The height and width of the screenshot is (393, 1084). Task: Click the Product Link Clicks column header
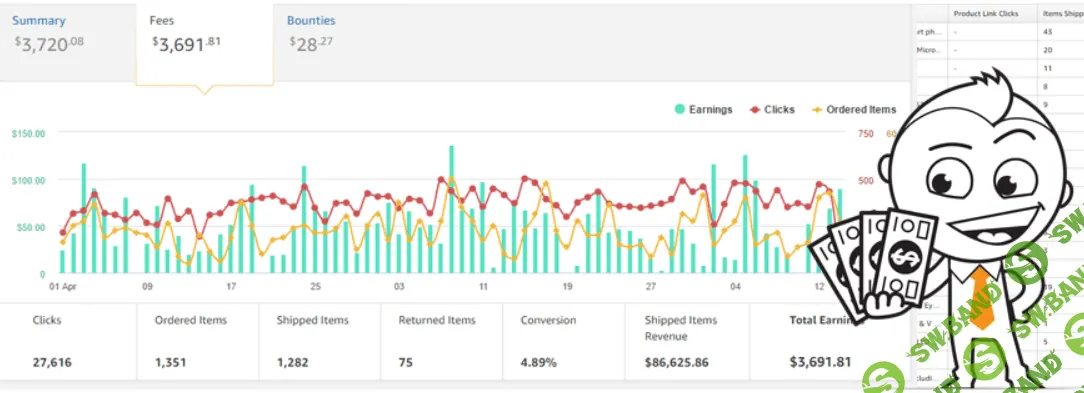[986, 14]
